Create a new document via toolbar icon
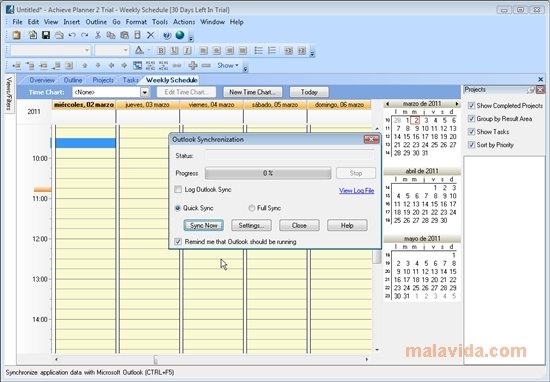This screenshot has height=382, width=550. click(x=33, y=35)
